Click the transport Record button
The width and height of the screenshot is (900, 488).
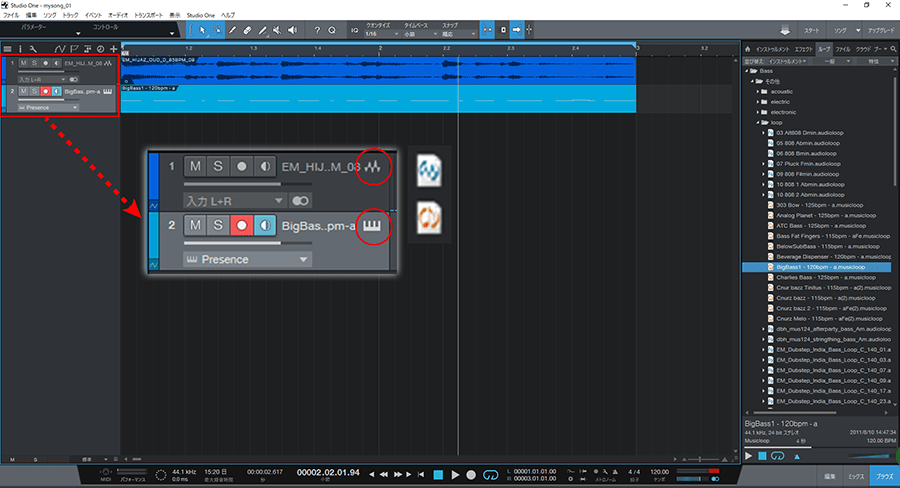point(471,475)
